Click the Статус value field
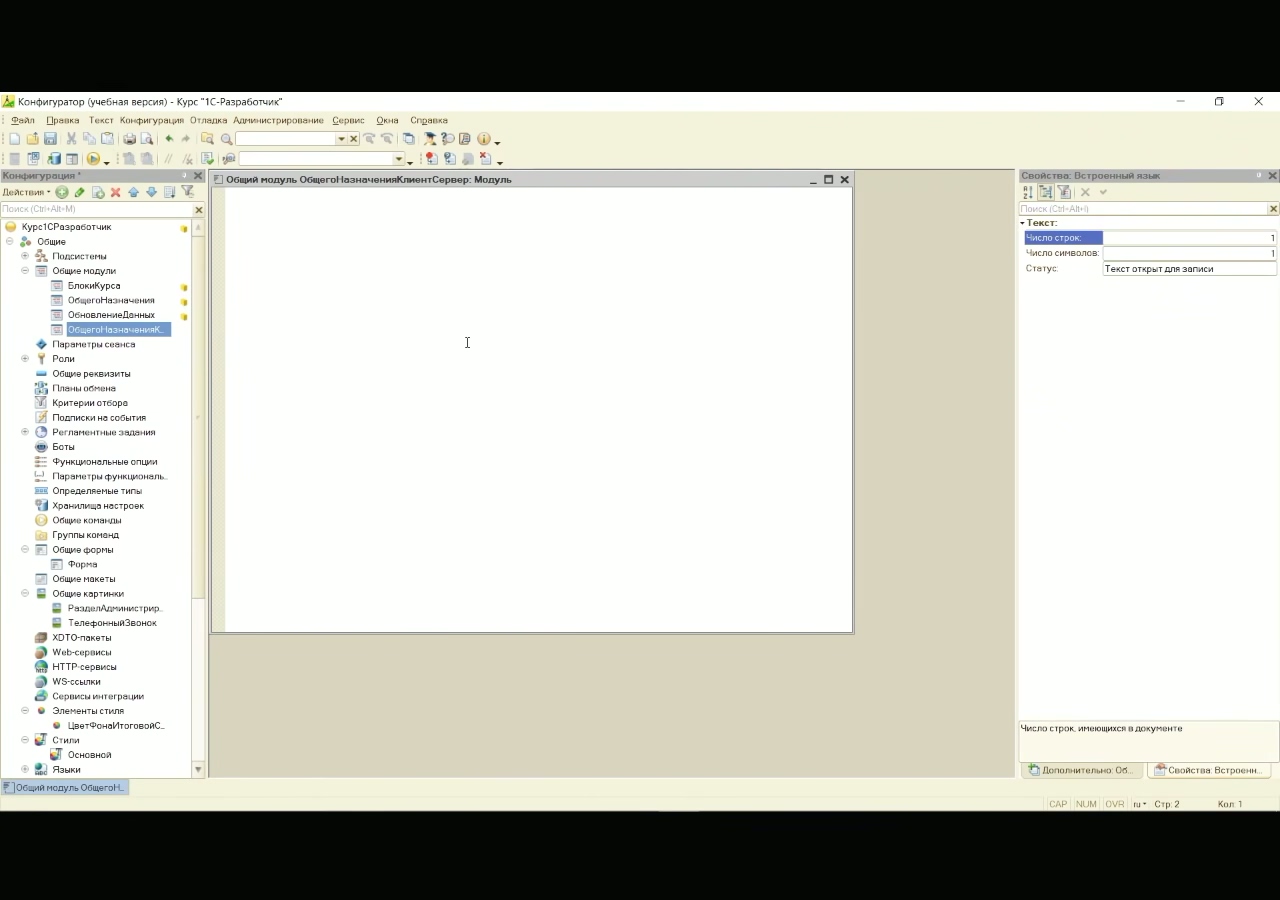The width and height of the screenshot is (1280, 900). click(1190, 269)
